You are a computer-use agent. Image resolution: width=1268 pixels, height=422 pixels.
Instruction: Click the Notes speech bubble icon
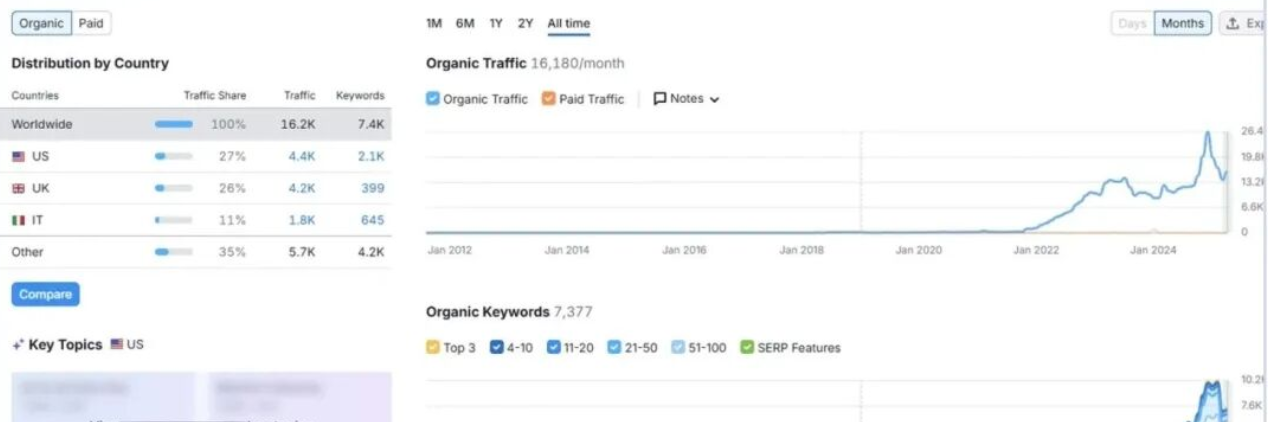[660, 99]
